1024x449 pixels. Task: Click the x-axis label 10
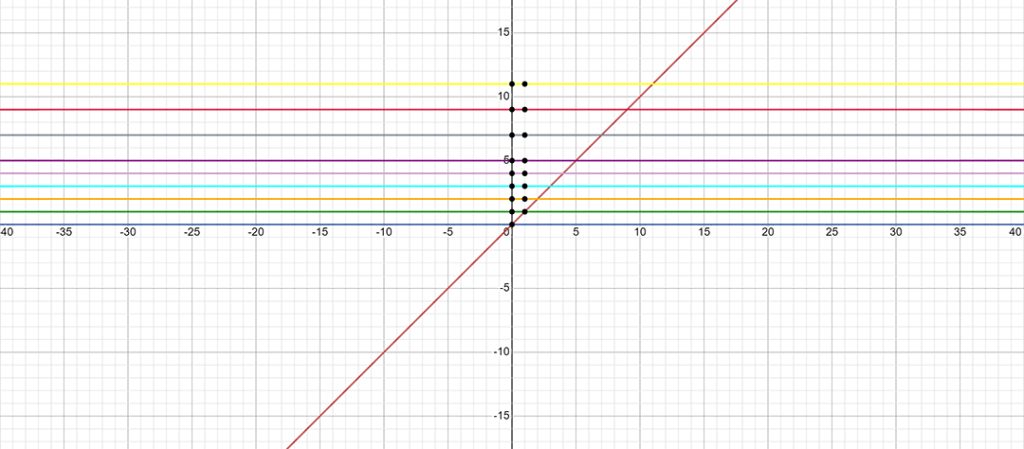pos(640,232)
